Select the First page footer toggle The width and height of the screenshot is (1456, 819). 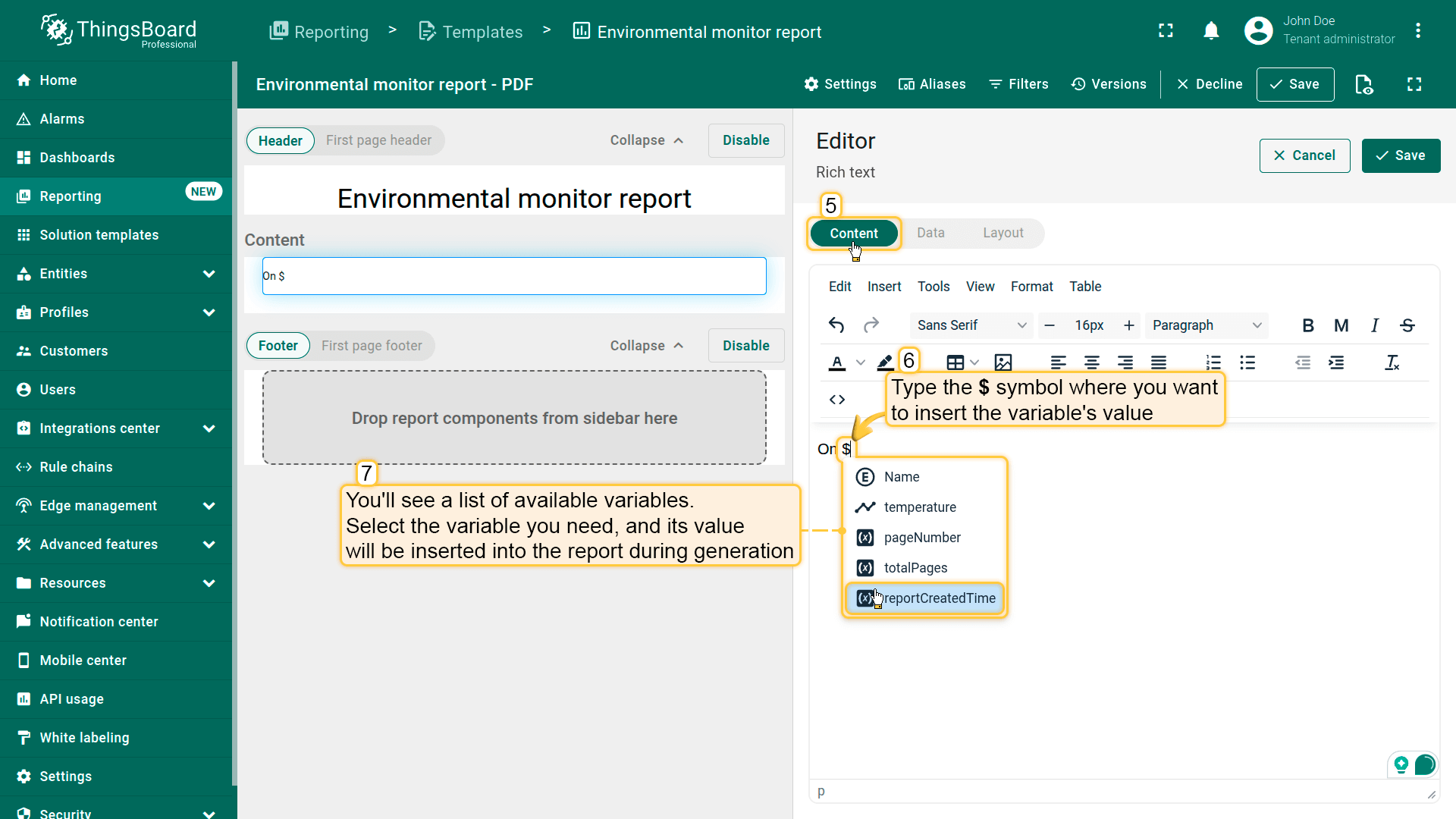[x=372, y=346]
